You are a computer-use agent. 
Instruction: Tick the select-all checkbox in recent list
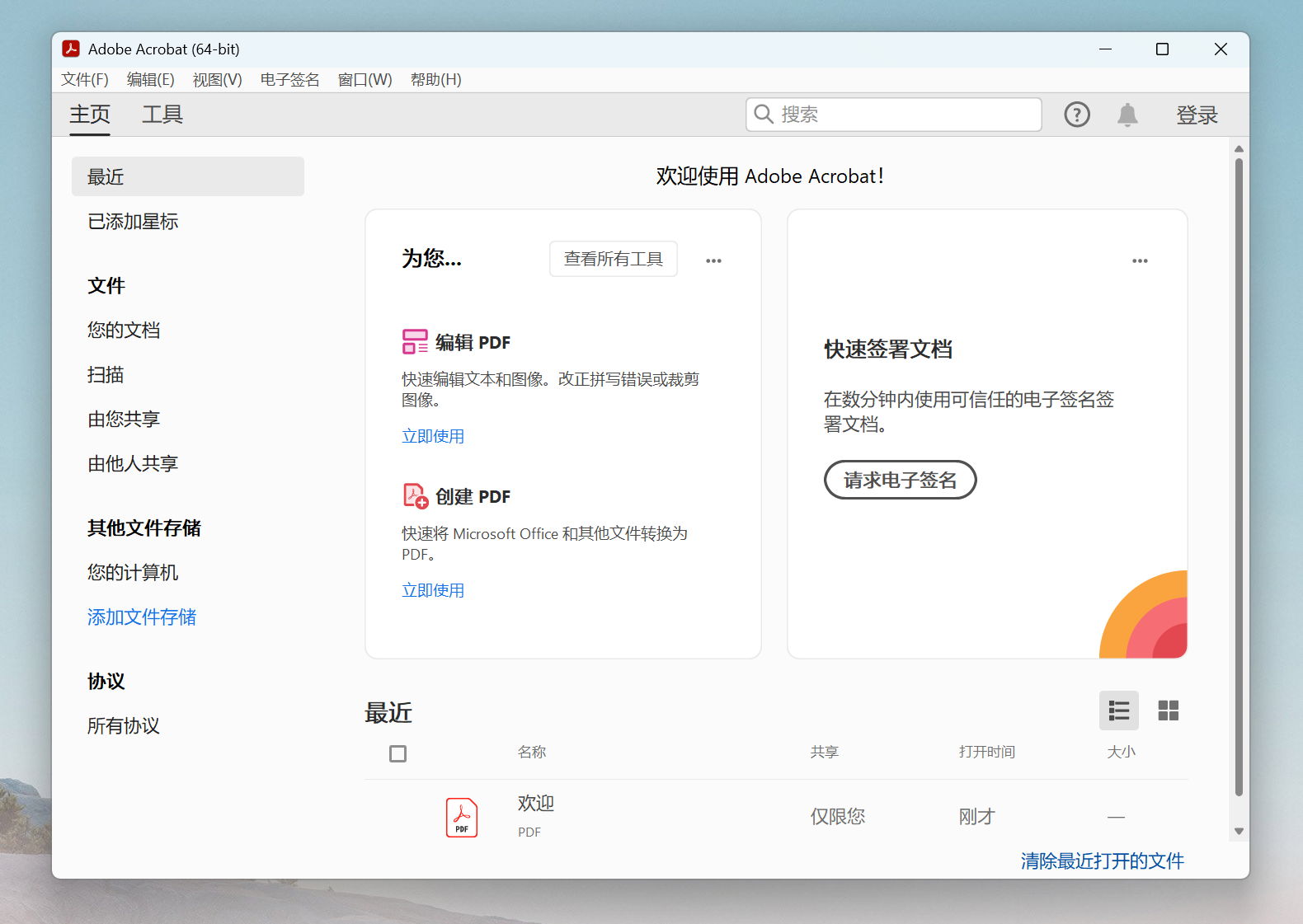coord(397,753)
